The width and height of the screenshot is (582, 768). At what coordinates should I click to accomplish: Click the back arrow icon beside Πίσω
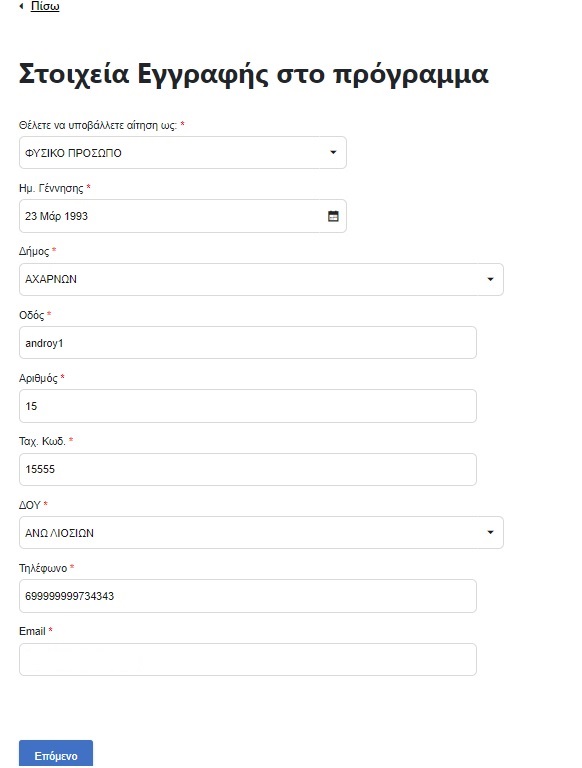(21, 6)
